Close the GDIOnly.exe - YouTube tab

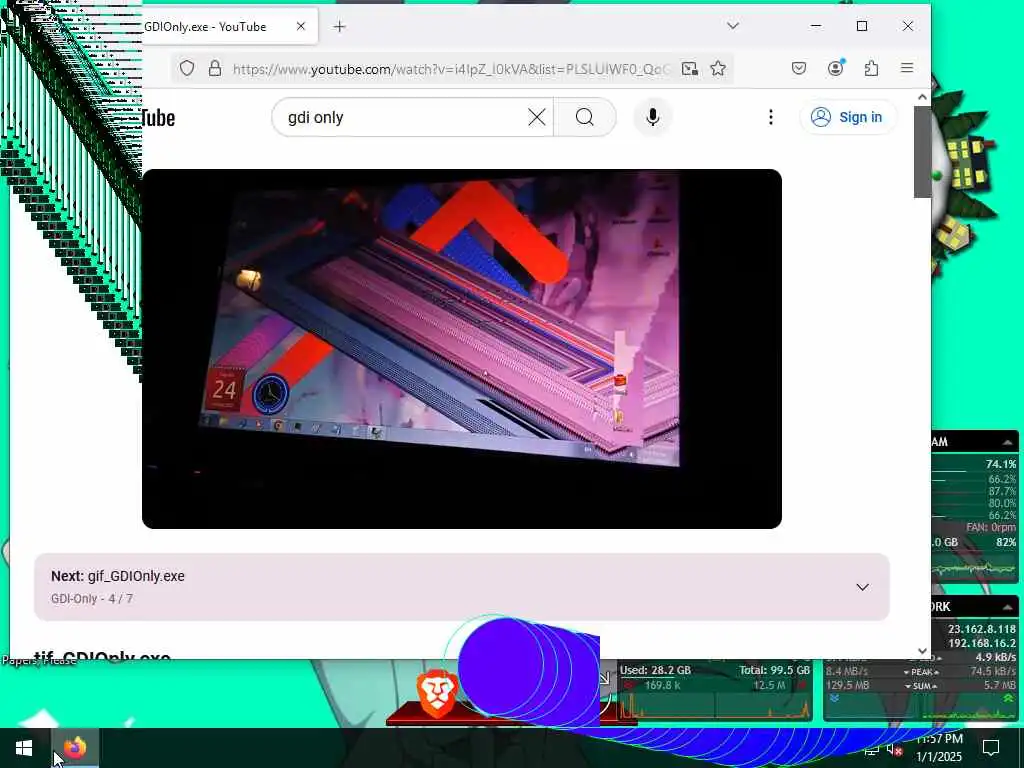pos(300,27)
